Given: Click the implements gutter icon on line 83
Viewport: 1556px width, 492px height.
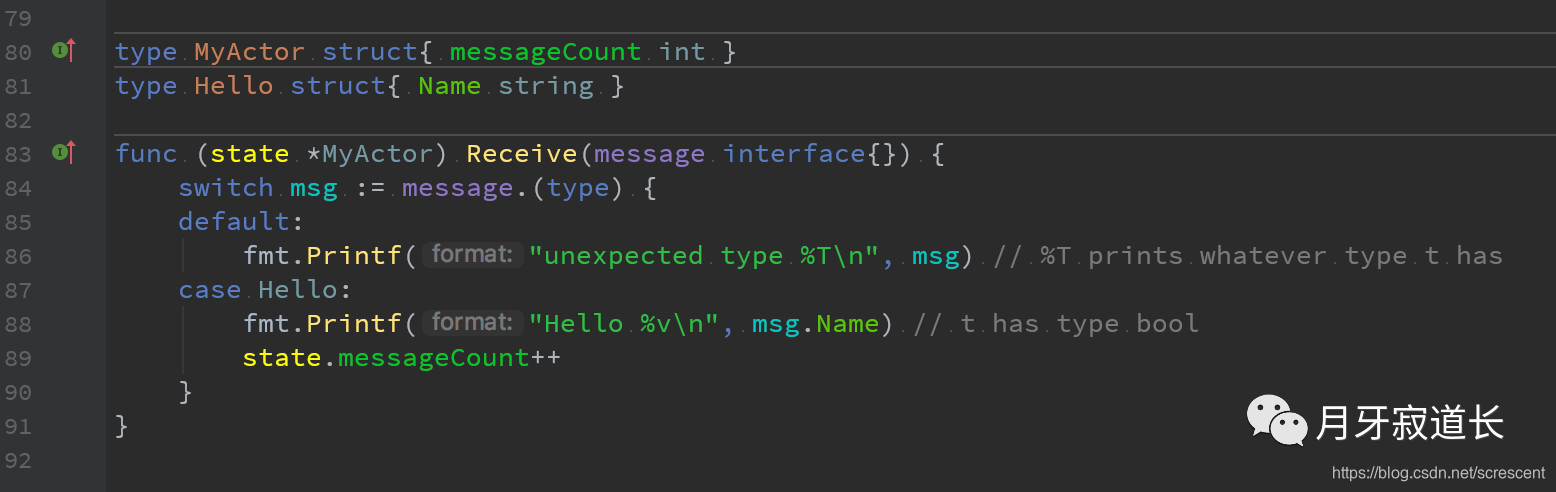Looking at the screenshot, I should 64,152.
